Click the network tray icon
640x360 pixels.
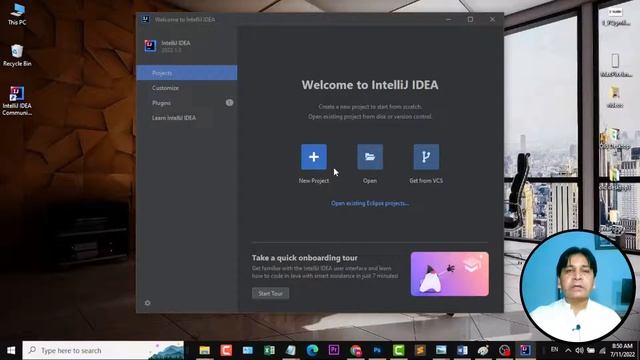click(602, 350)
